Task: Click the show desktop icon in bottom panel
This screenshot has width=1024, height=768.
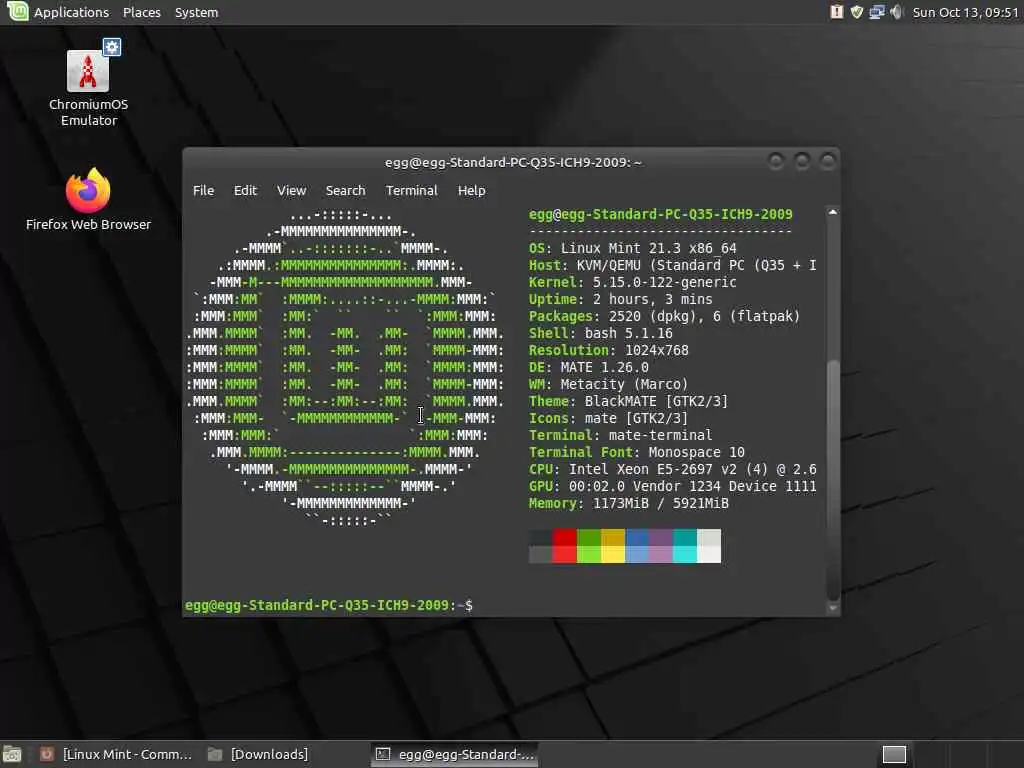Action: [12, 754]
